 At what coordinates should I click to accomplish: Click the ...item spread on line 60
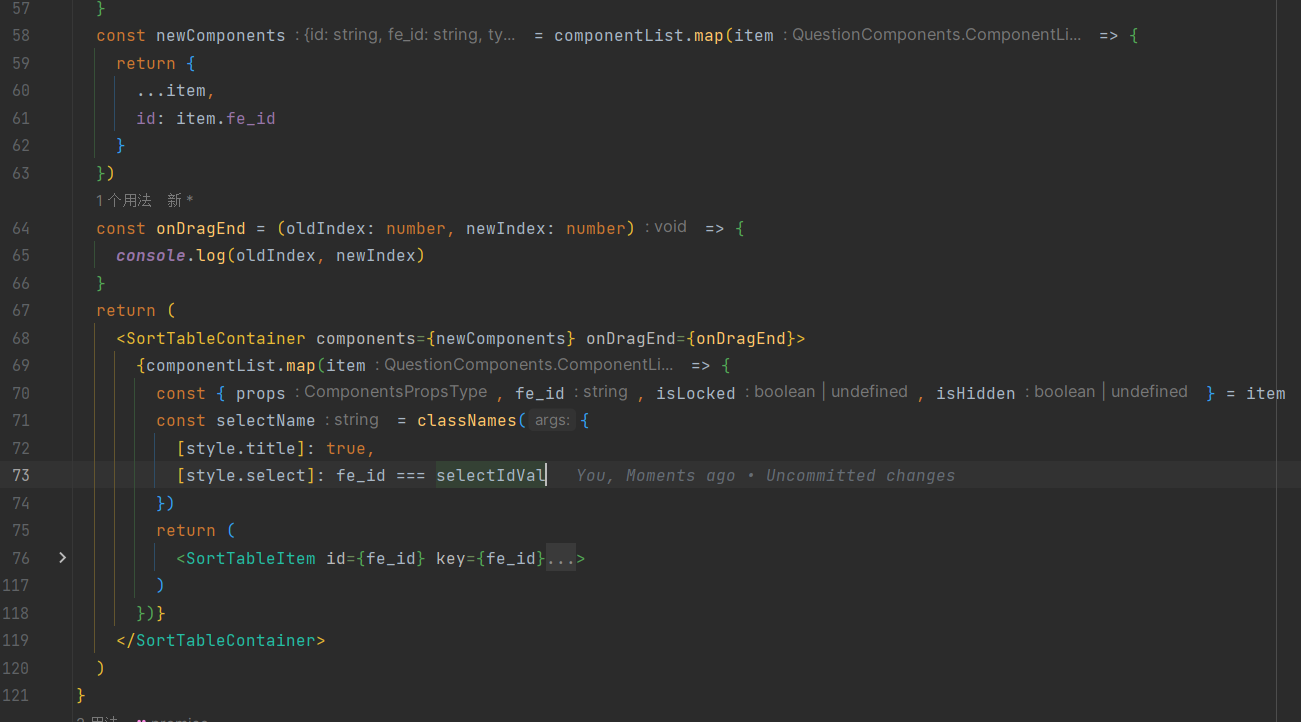(171, 90)
